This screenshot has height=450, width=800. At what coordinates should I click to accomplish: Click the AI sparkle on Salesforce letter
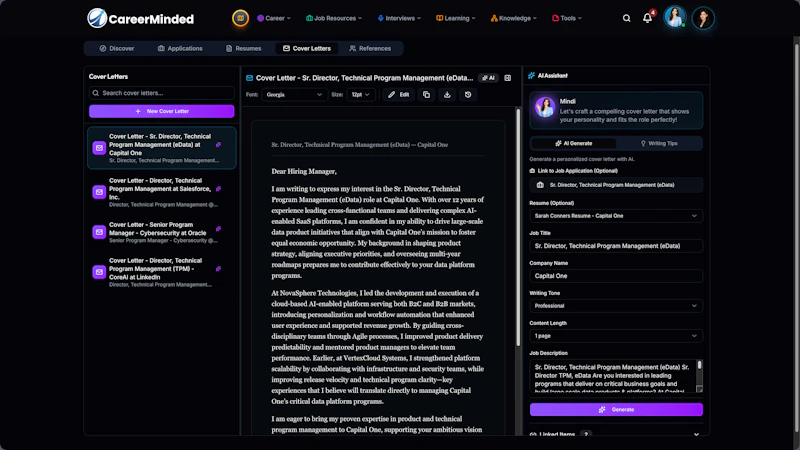click(218, 189)
